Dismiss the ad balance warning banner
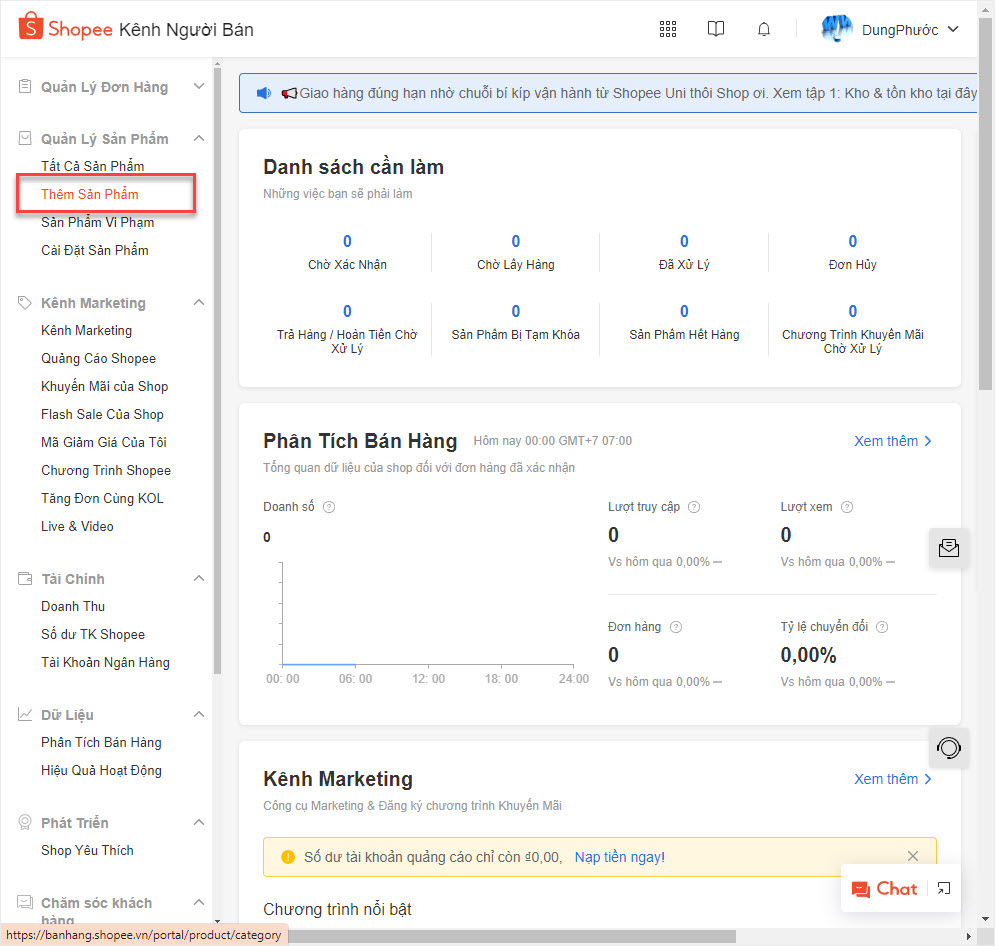 click(x=912, y=856)
